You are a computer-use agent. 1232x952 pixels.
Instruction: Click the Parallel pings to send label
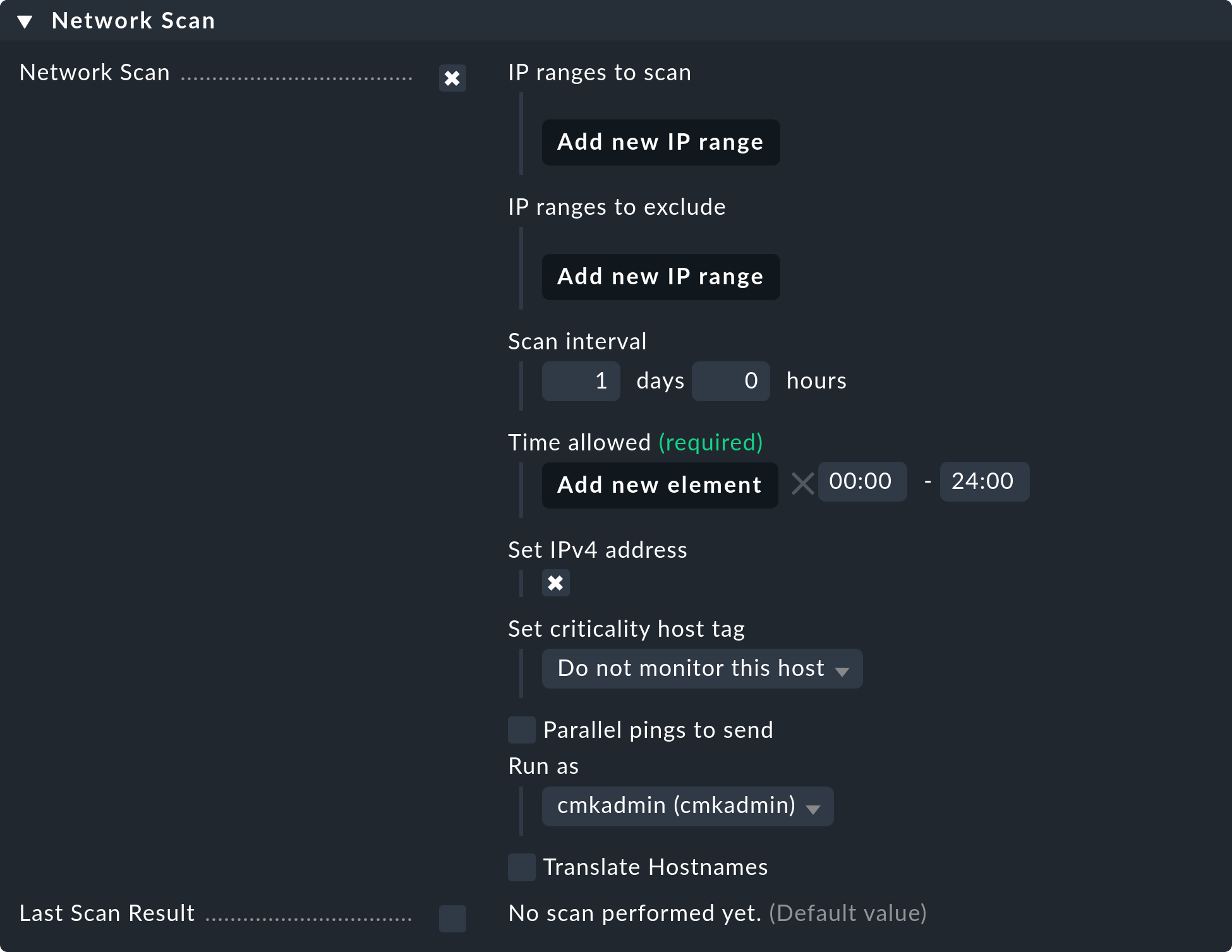658,730
